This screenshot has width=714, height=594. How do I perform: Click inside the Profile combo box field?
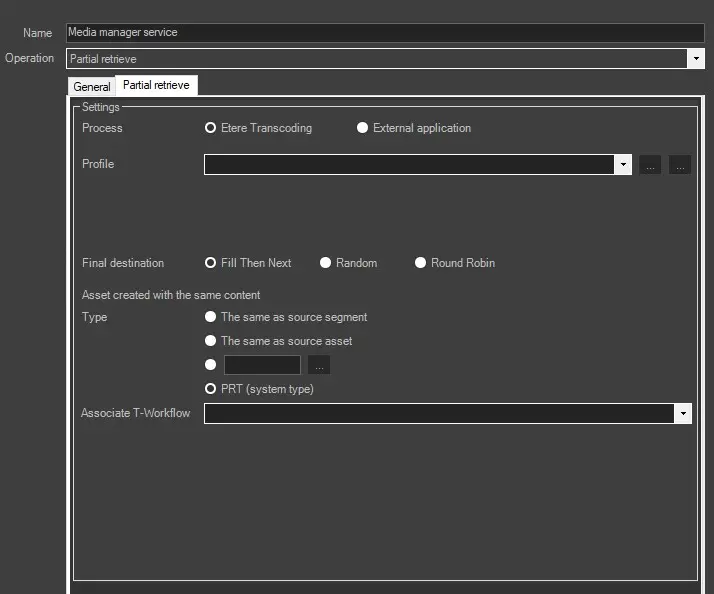coord(409,165)
